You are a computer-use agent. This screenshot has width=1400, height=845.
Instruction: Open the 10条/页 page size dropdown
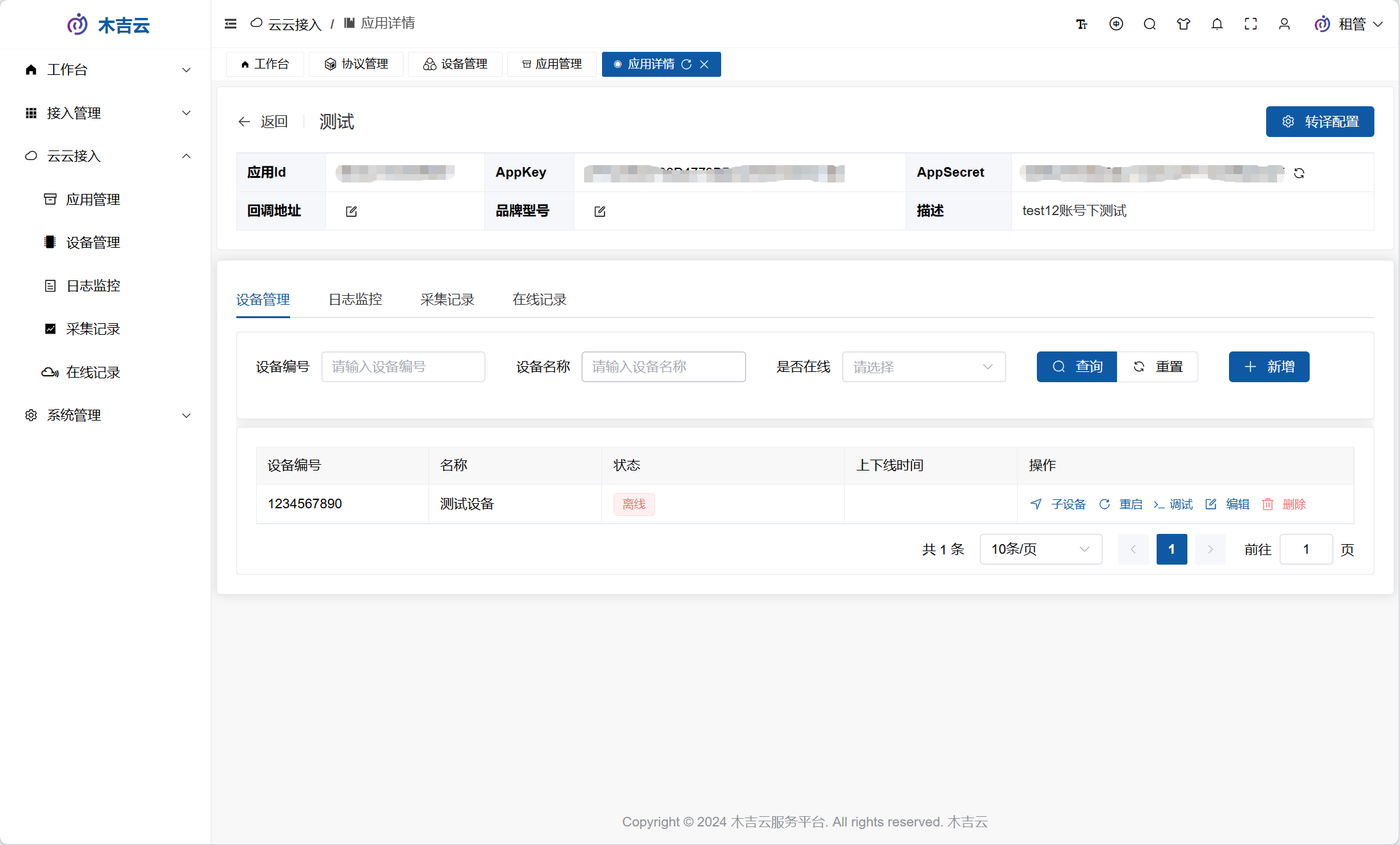pos(1041,549)
